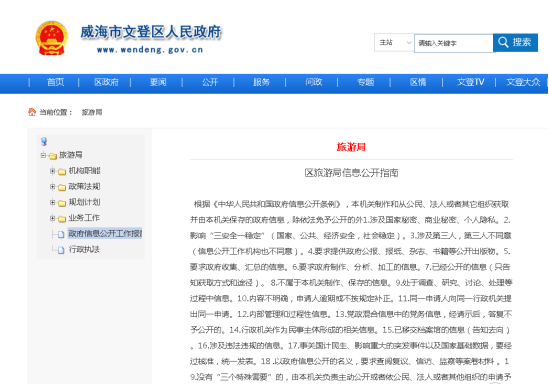Expand the 业务工作 tree node
549x385 pixels.
tap(53, 218)
